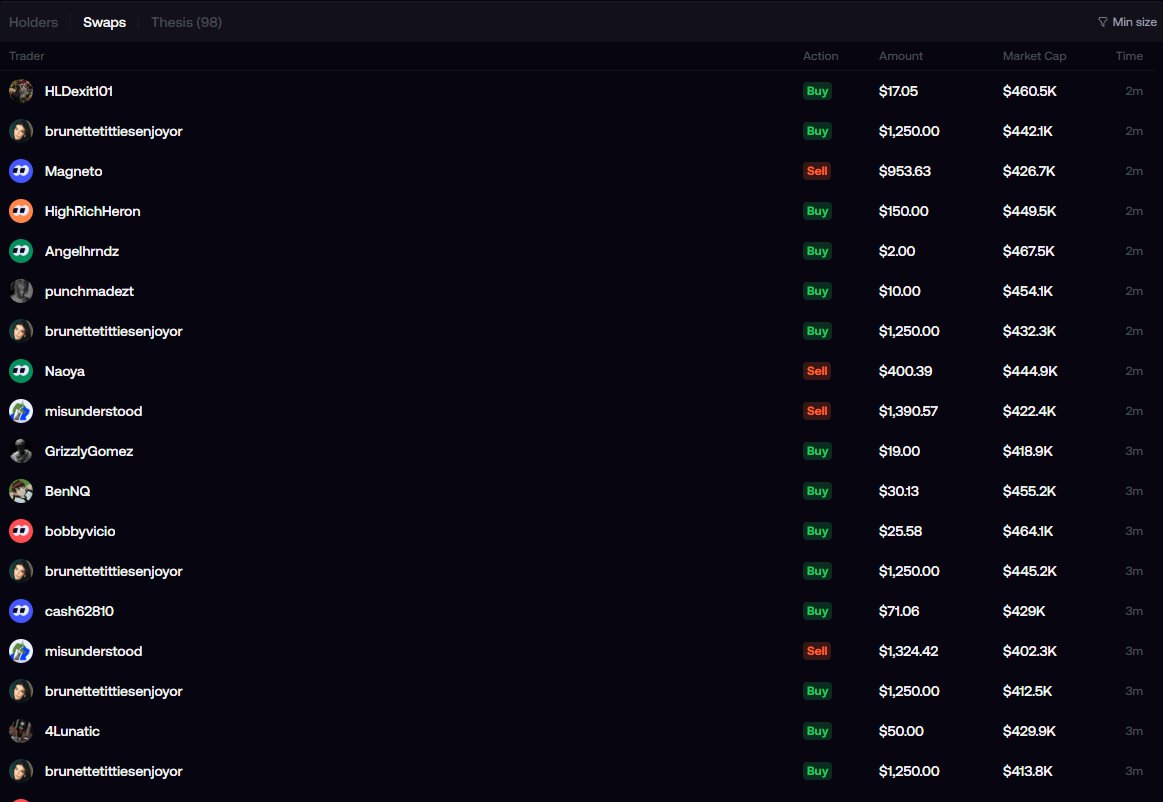Click the $1,390.57 amount
The width and height of the screenshot is (1163, 802).
coord(909,411)
